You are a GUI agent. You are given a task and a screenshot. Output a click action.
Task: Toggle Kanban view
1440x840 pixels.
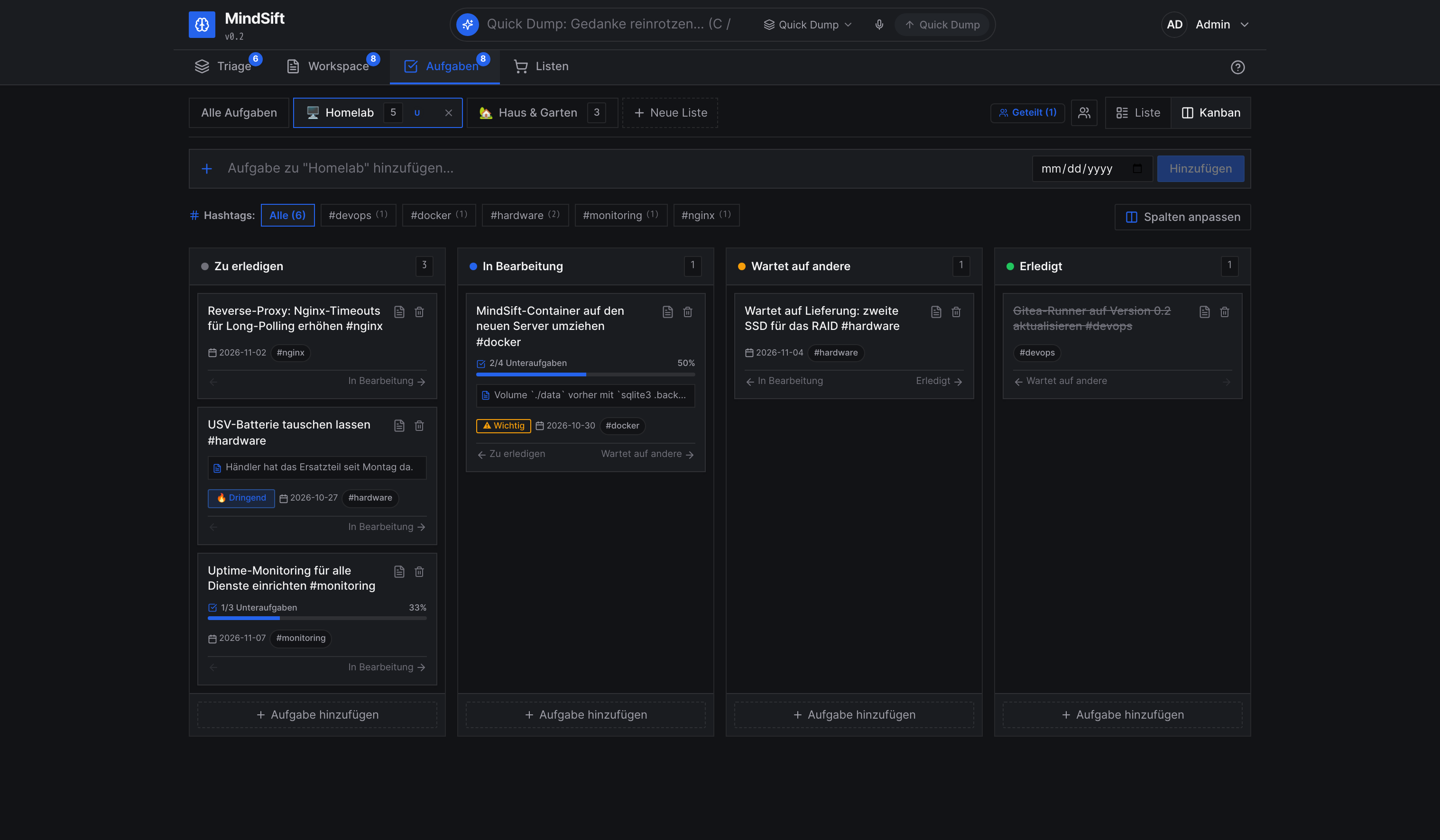click(x=1210, y=113)
